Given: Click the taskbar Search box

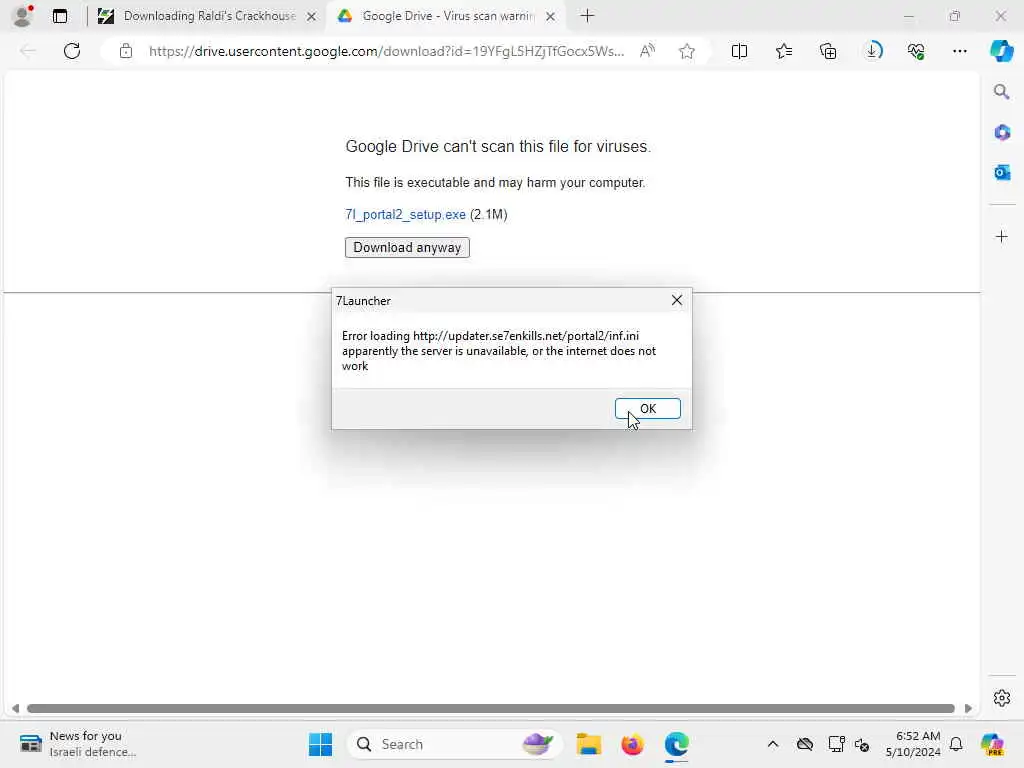Looking at the screenshot, I should [455, 744].
